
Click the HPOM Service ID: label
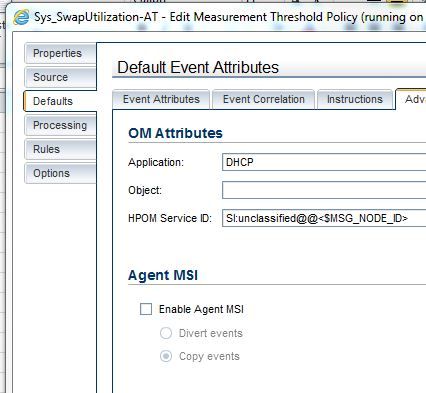click(x=170, y=218)
